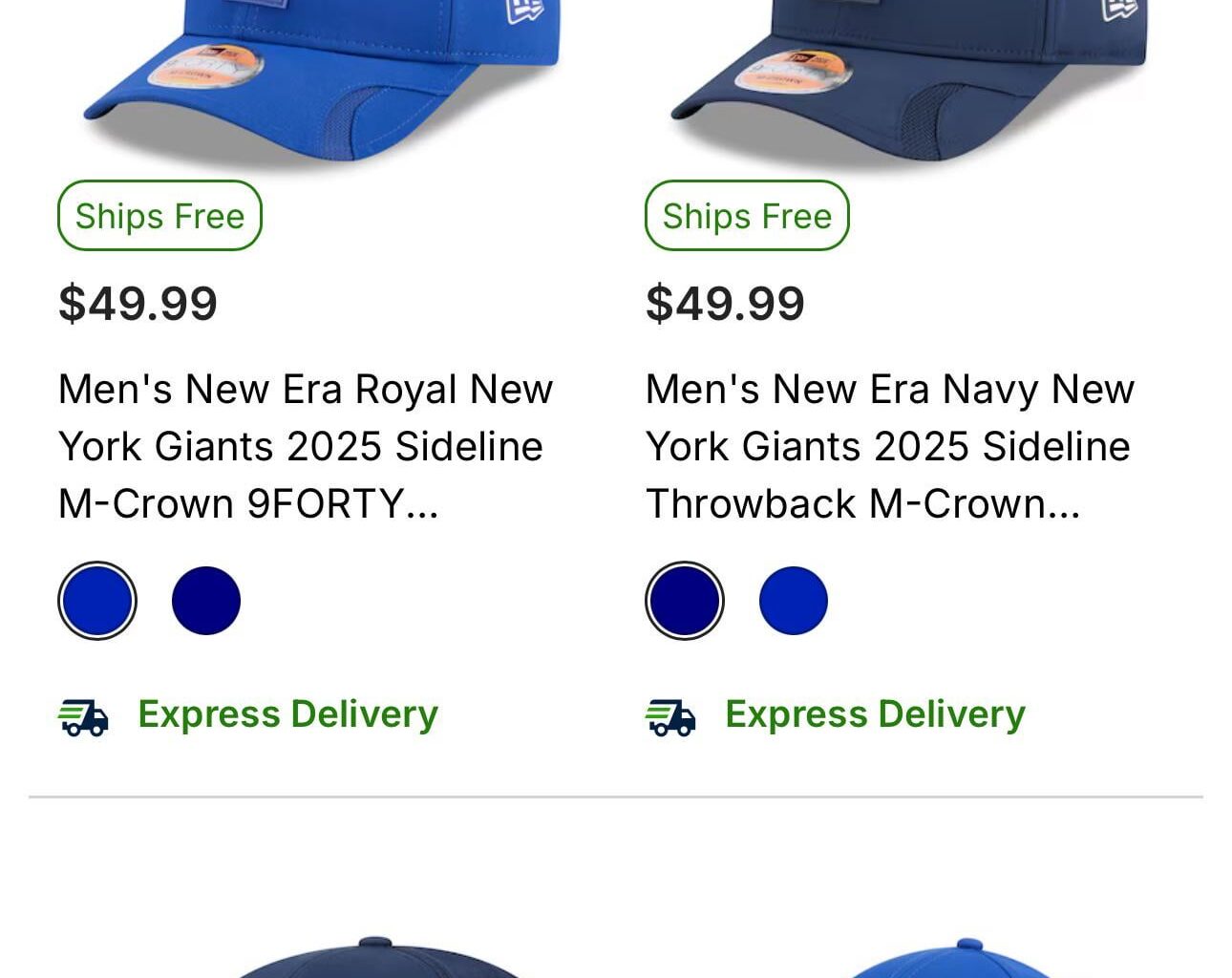Click Express Delivery text under the Royal cap

pos(287,713)
